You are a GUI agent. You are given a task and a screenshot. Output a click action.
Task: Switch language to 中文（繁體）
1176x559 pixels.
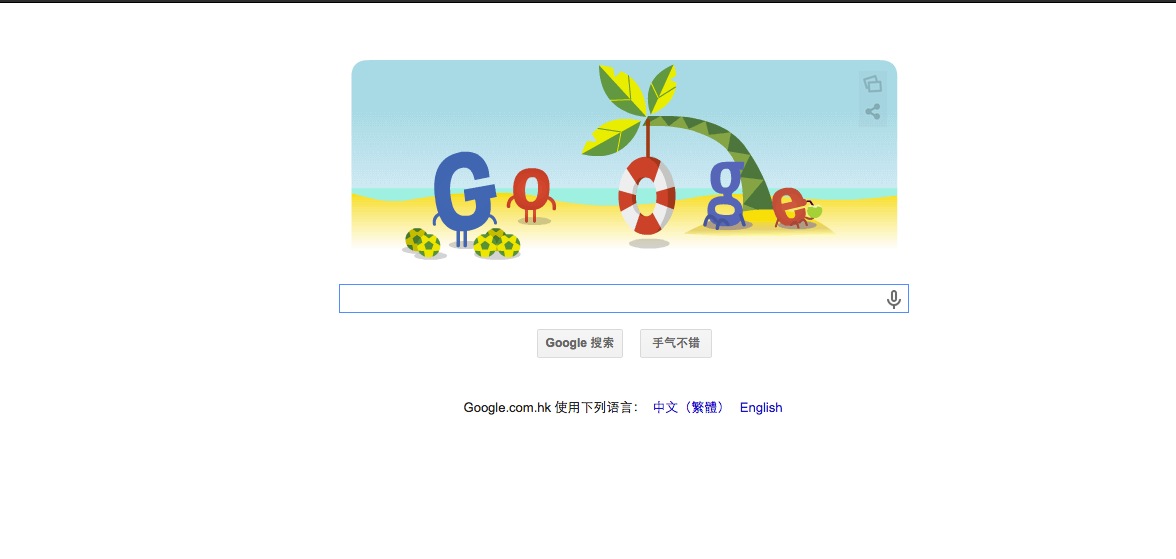click(689, 407)
